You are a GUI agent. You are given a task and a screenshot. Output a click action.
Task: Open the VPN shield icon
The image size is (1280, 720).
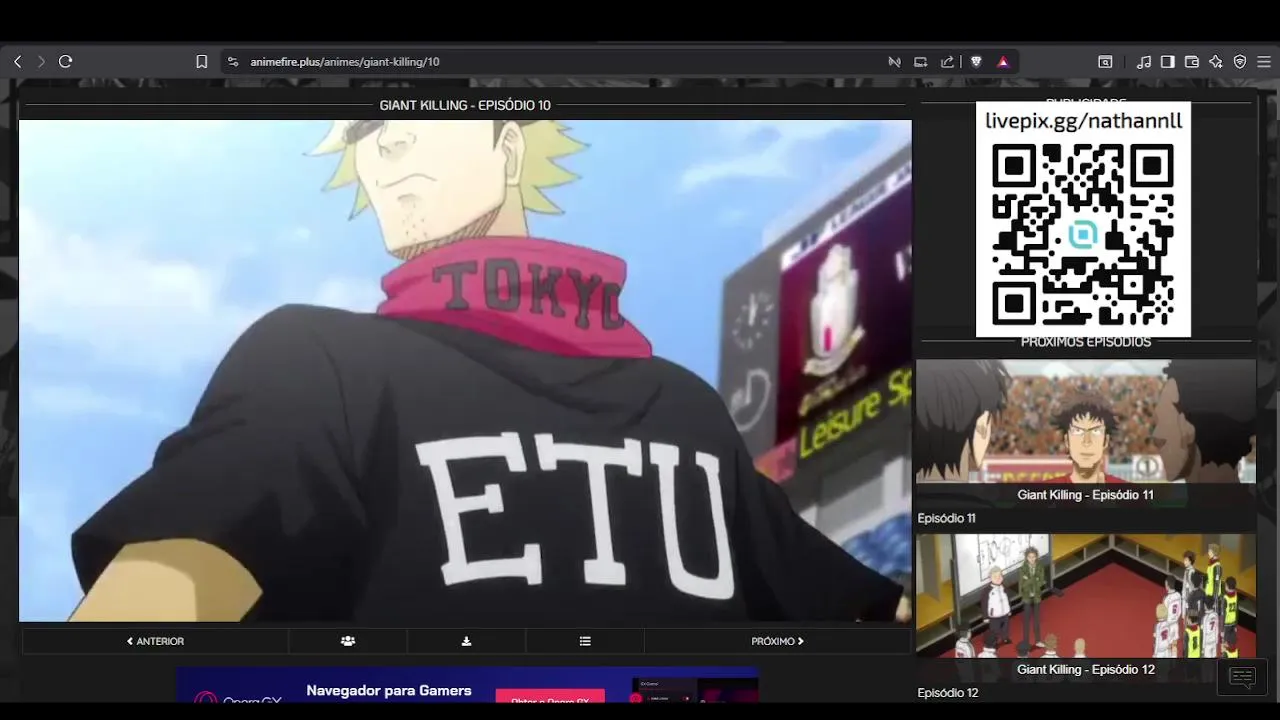tap(1240, 61)
